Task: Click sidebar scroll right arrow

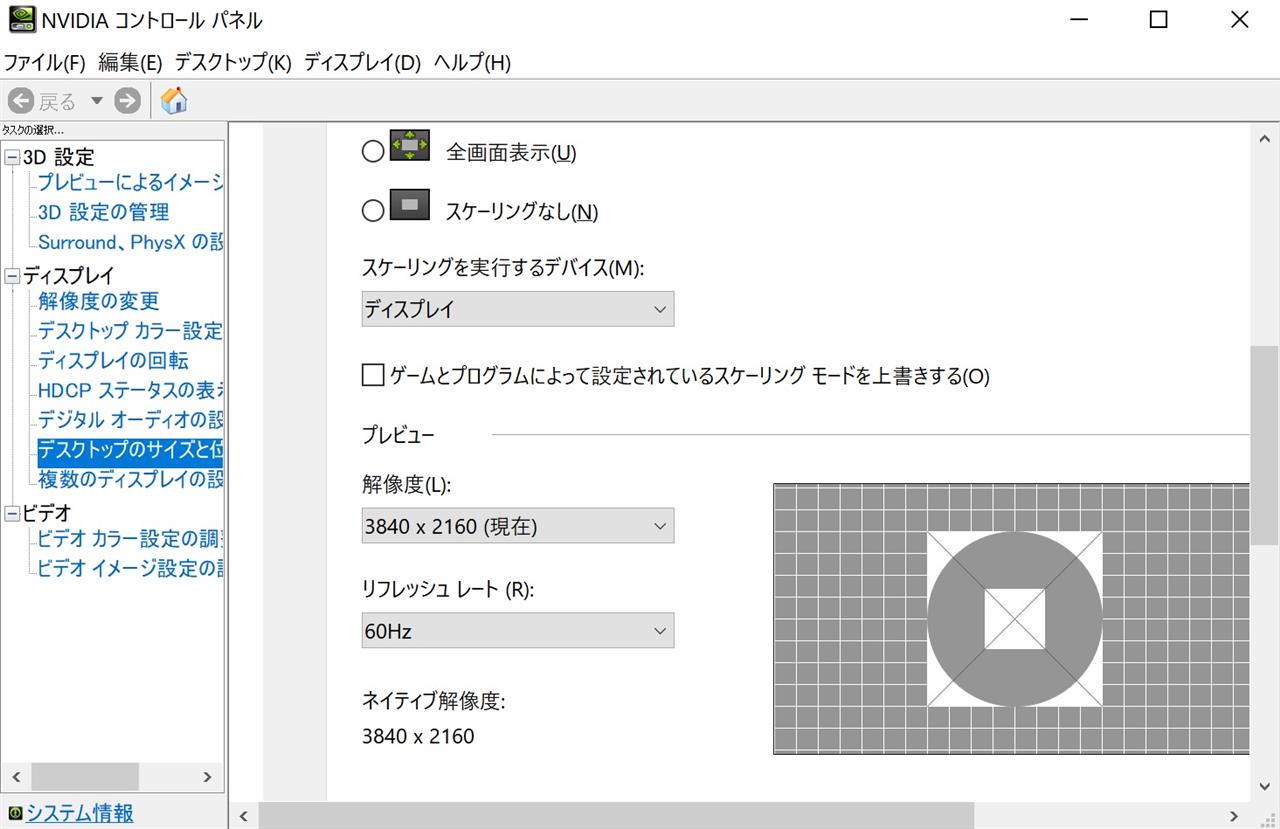Action: 207,777
